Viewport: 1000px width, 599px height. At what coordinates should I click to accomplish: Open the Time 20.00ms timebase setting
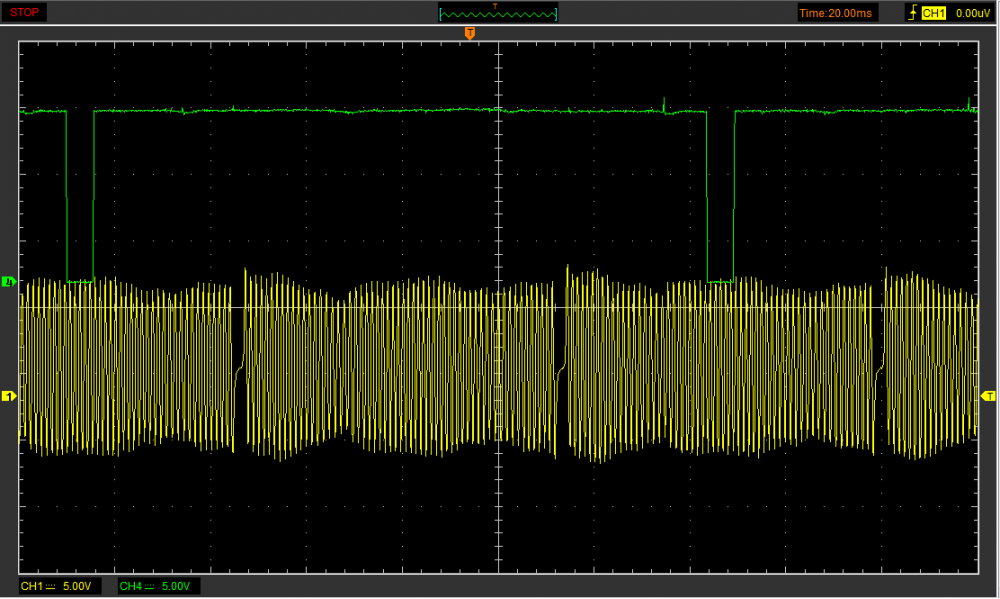835,13
